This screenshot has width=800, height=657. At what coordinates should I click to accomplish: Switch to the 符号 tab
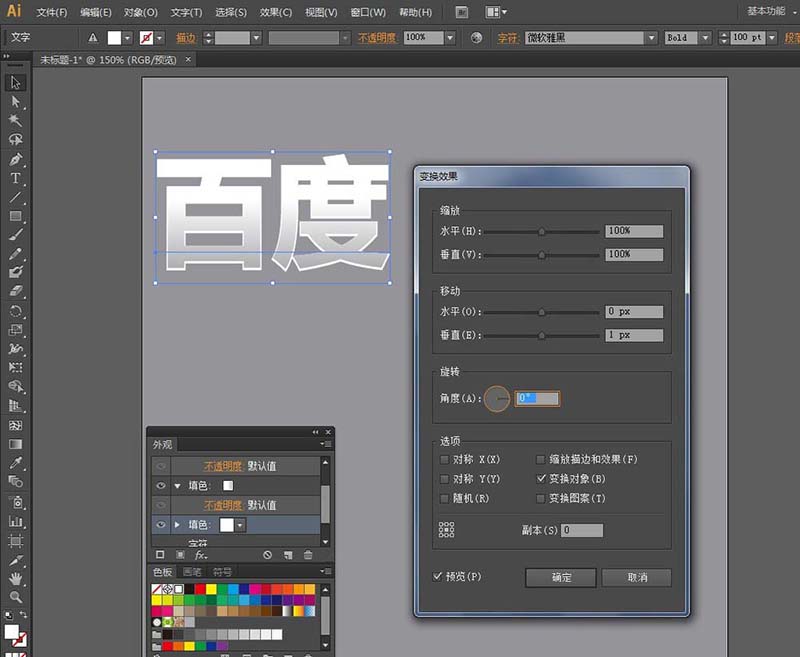click(221, 572)
